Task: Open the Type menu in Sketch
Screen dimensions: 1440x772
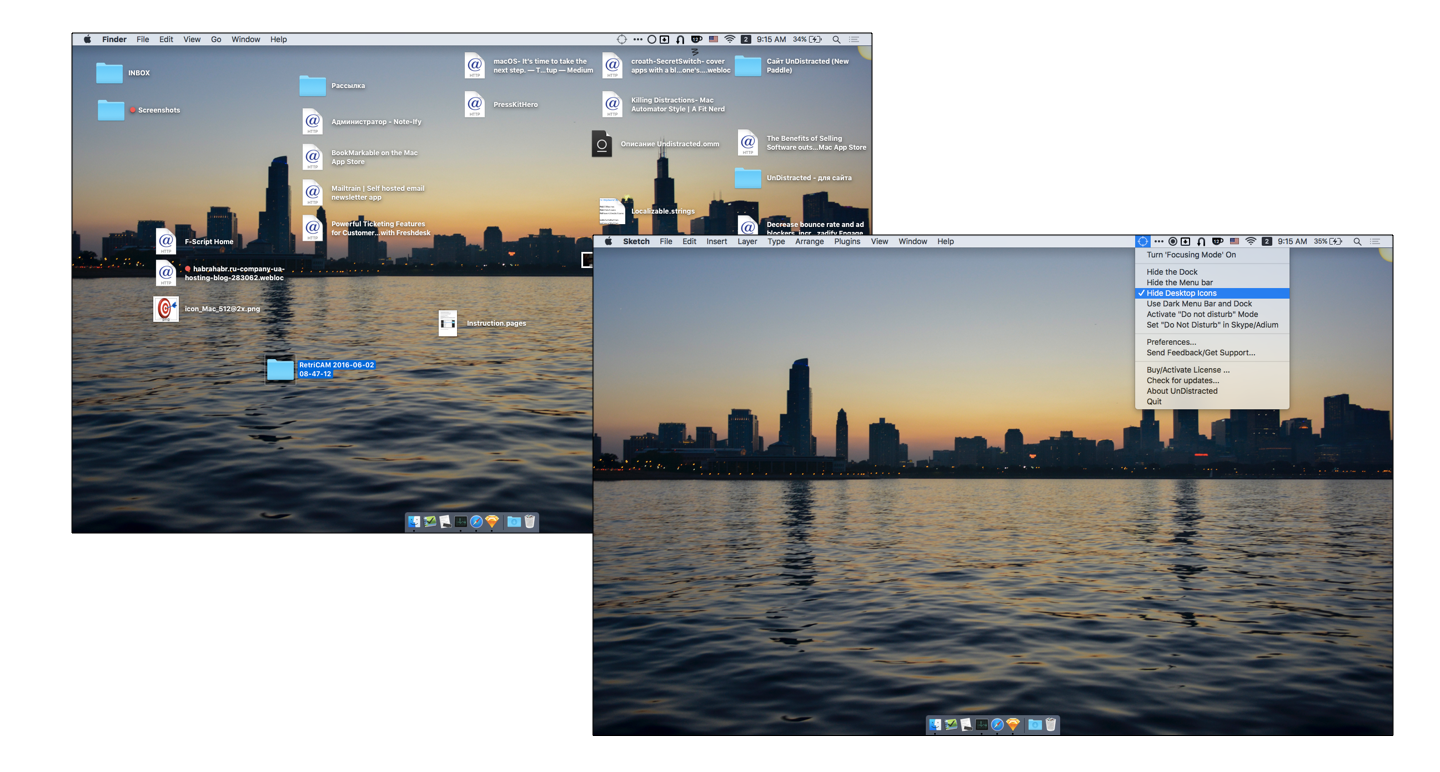Action: [776, 241]
